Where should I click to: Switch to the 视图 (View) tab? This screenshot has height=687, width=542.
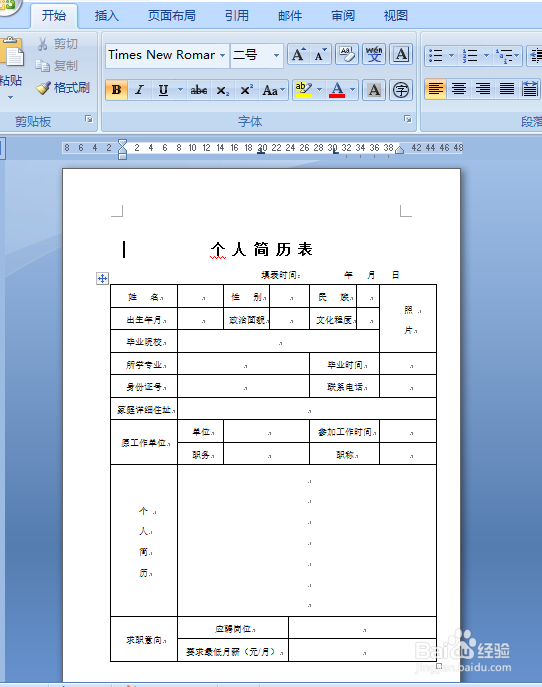click(x=396, y=16)
